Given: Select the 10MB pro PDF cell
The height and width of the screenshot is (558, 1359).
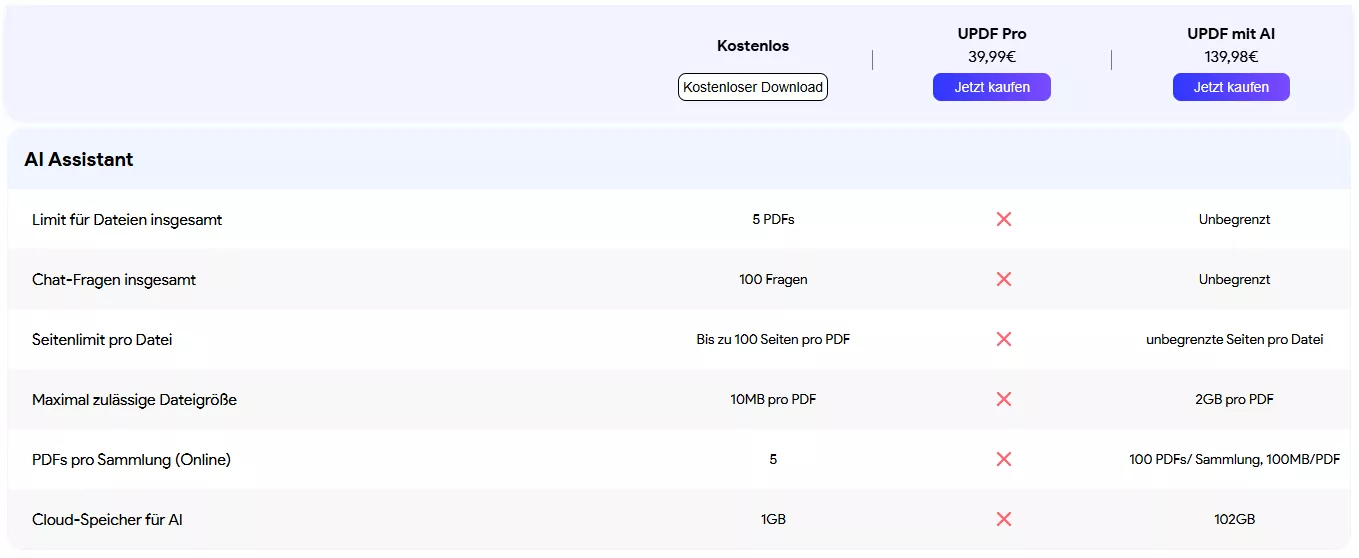Looking at the screenshot, I should tap(773, 399).
